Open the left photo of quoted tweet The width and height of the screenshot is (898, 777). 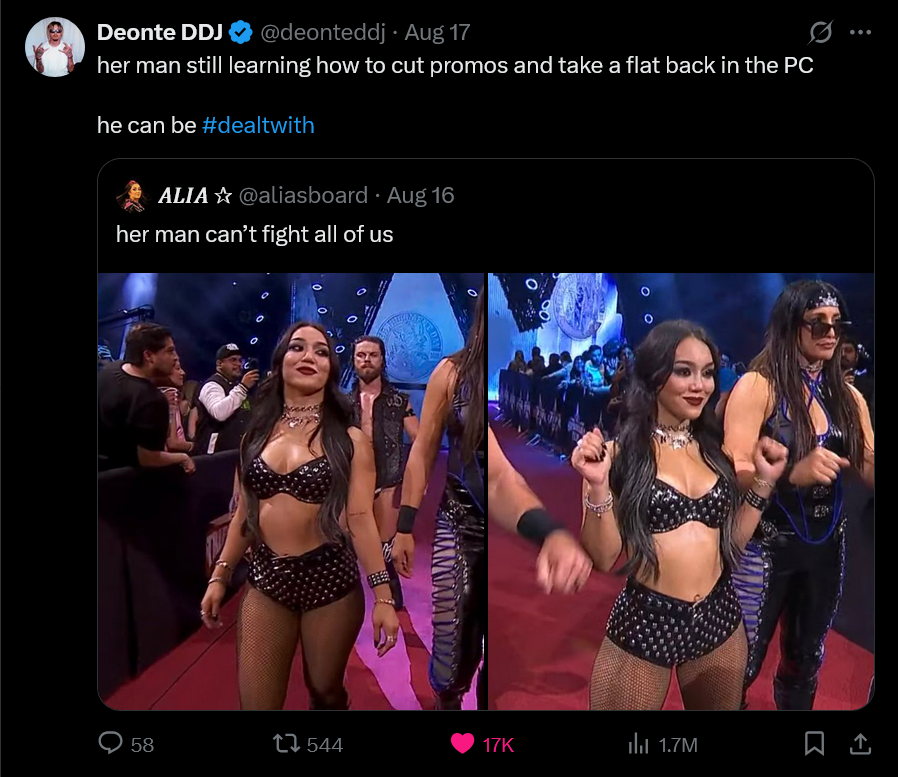point(291,491)
